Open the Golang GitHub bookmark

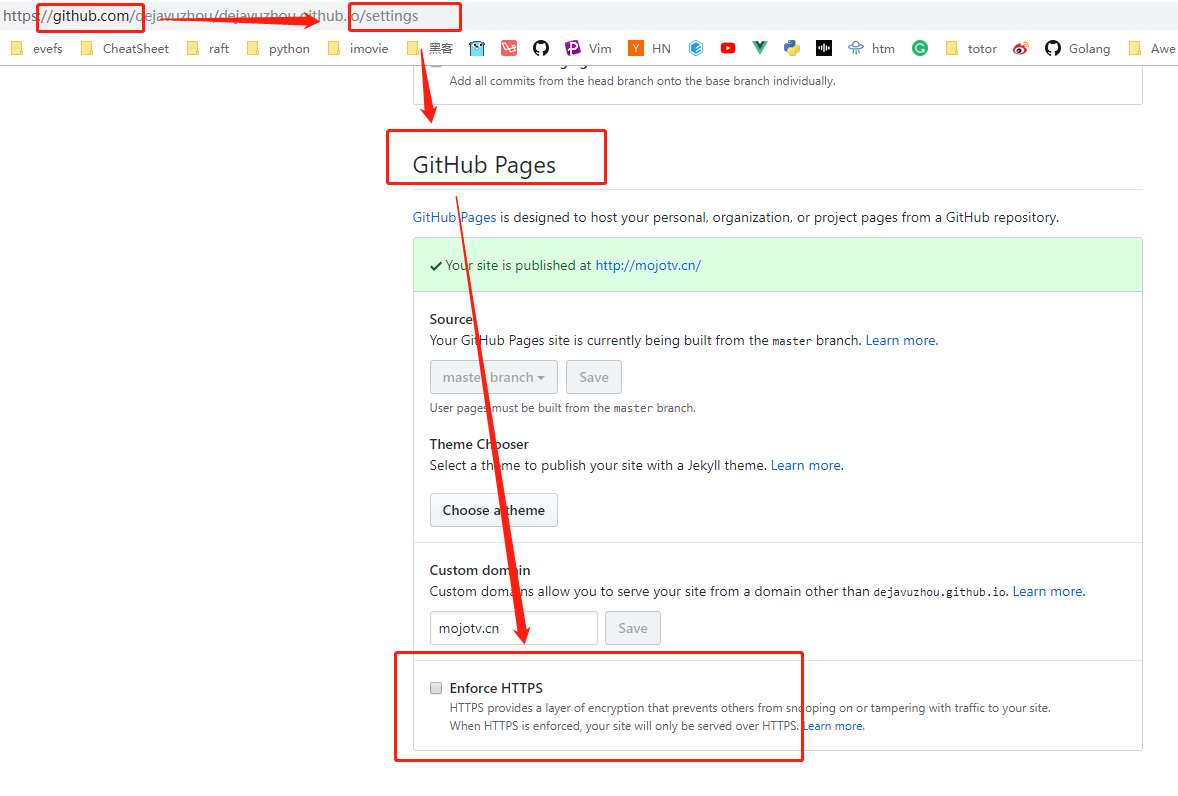tap(1077, 49)
